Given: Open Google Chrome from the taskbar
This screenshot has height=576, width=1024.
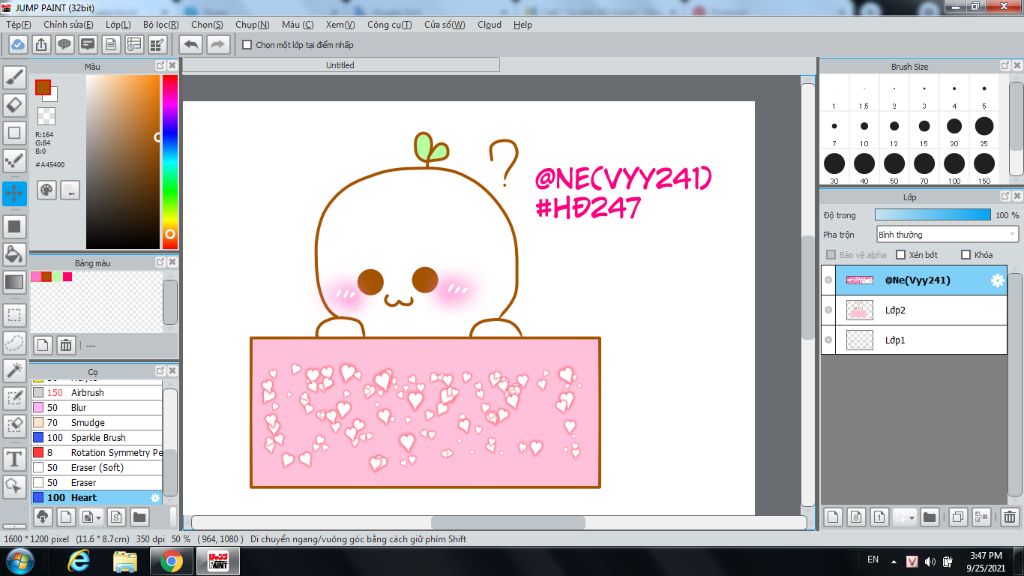Looking at the screenshot, I should (171, 561).
